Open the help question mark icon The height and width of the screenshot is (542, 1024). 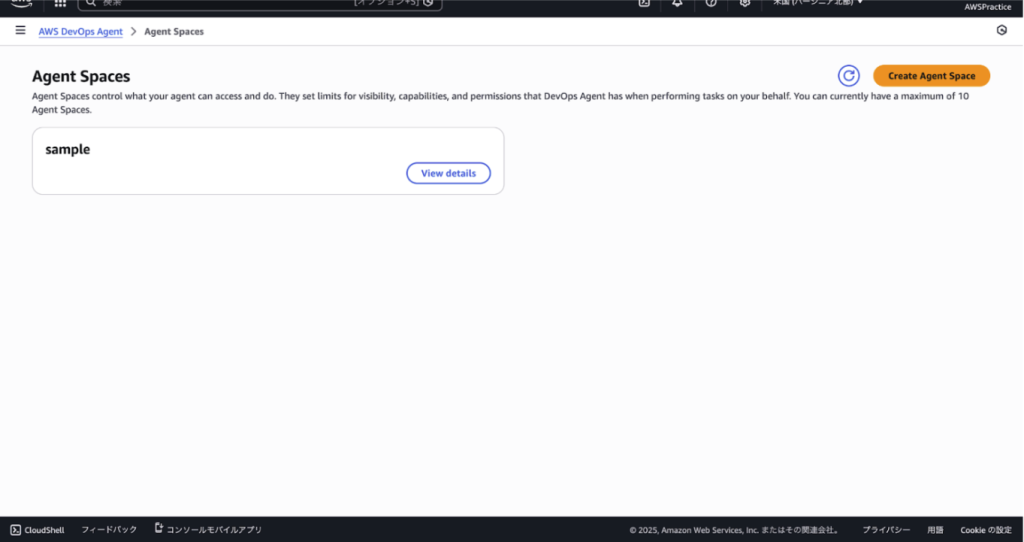point(711,3)
